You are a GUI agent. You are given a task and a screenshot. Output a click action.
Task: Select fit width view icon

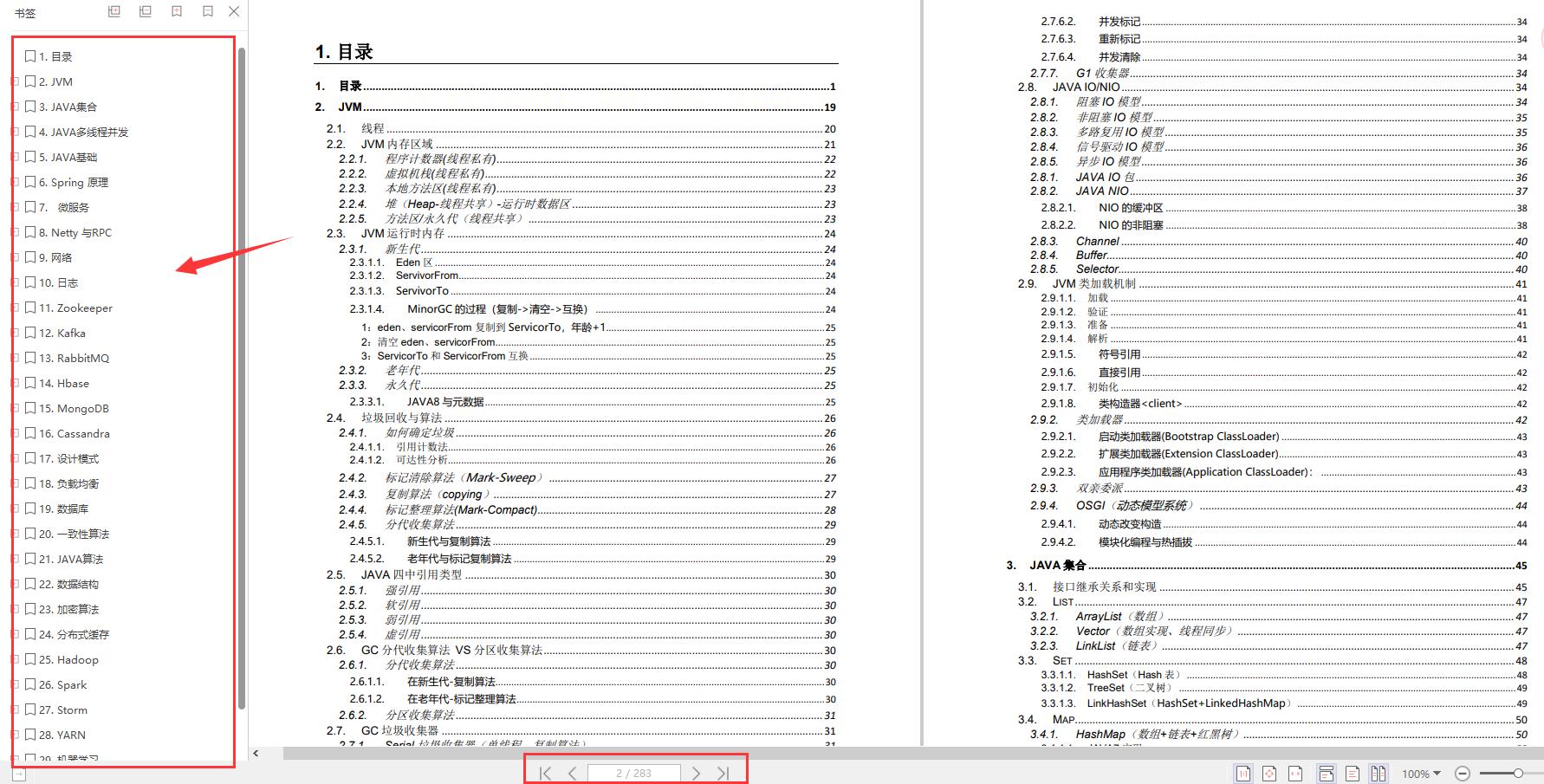[1296, 774]
